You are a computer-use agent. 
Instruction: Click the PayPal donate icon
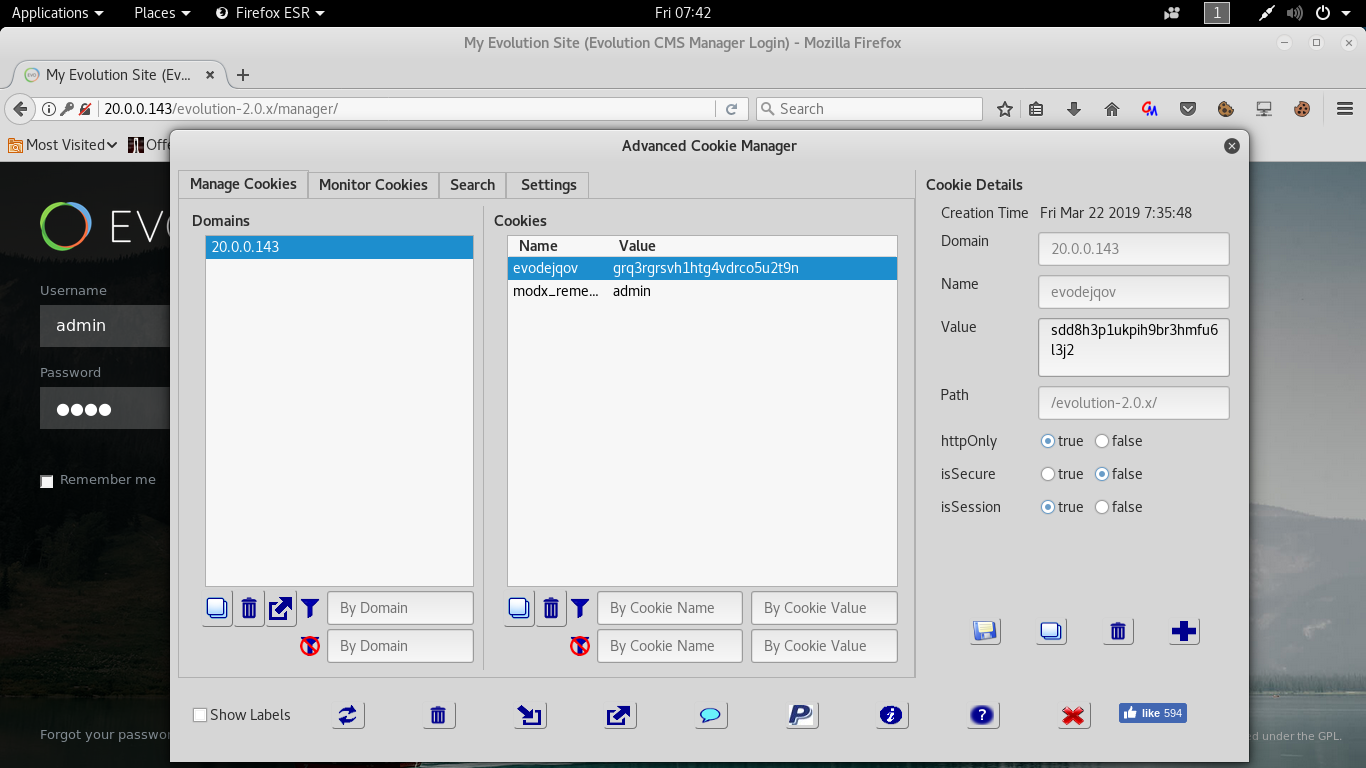(801, 715)
